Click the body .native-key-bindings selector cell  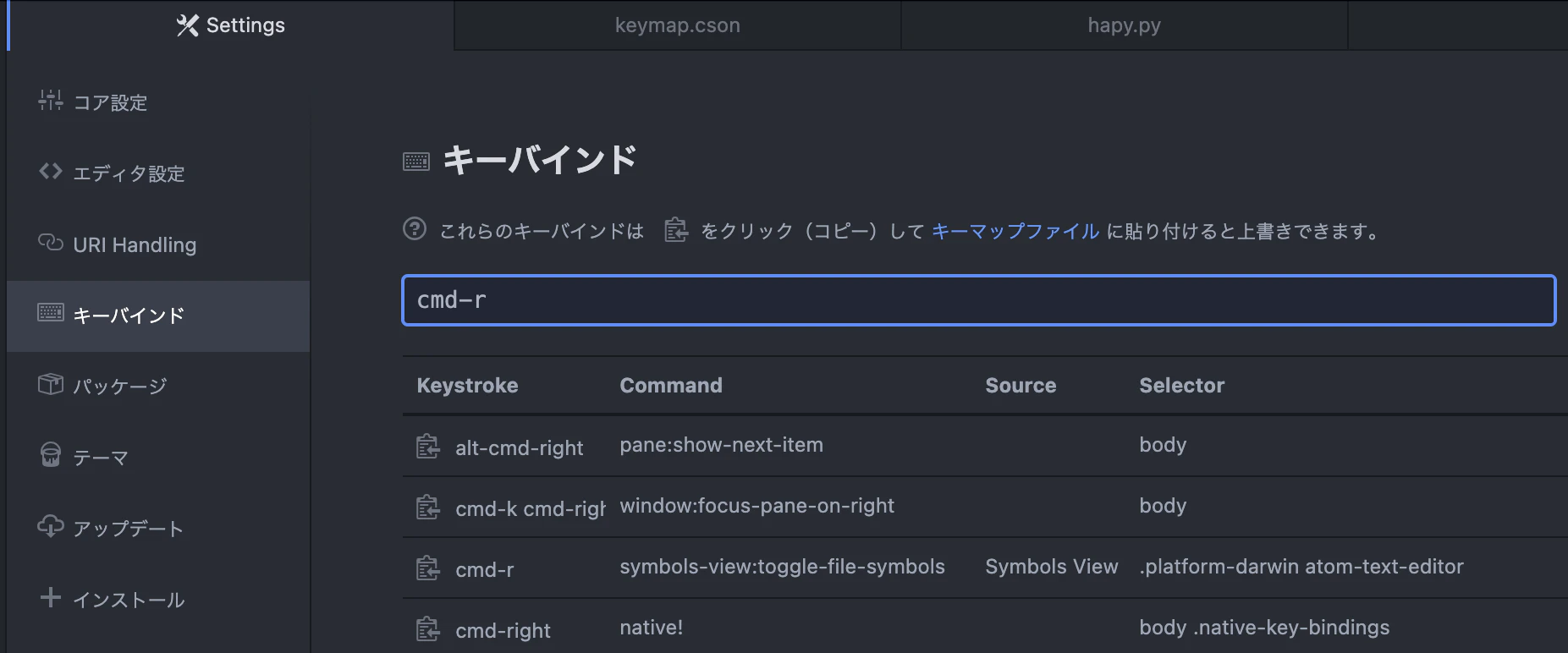(x=1264, y=628)
